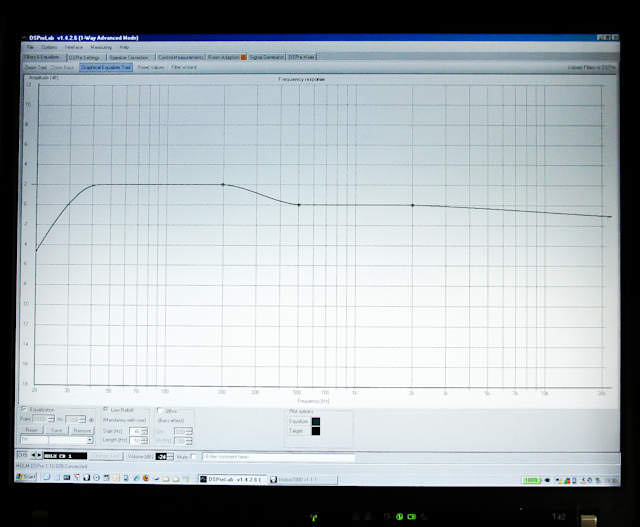Toggle the Low Rolloff checkbox

pyautogui.click(x=105, y=409)
